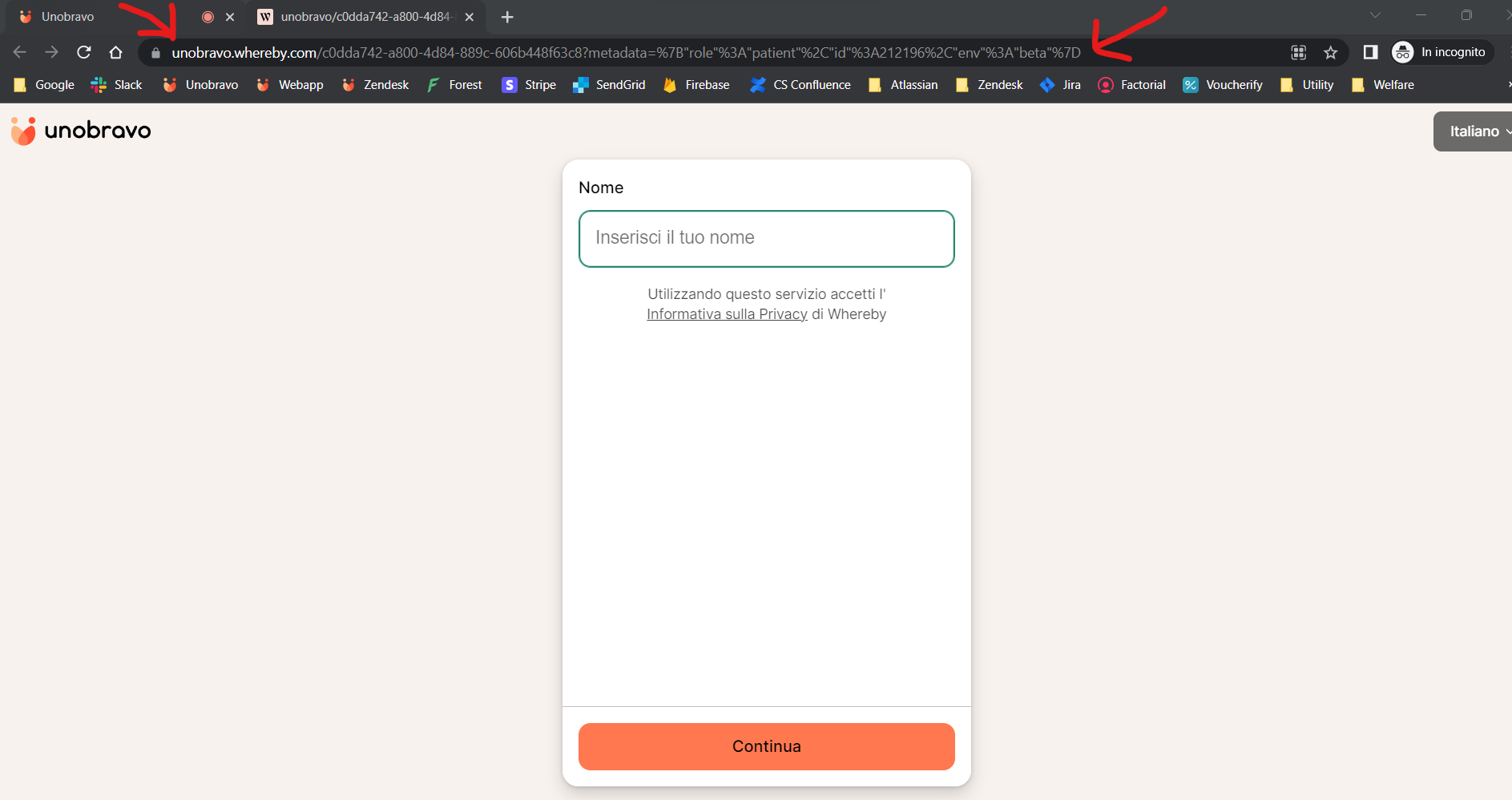This screenshot has height=800, width=1512.
Task: Open Informativa sulla Privacy link
Action: coord(727,314)
